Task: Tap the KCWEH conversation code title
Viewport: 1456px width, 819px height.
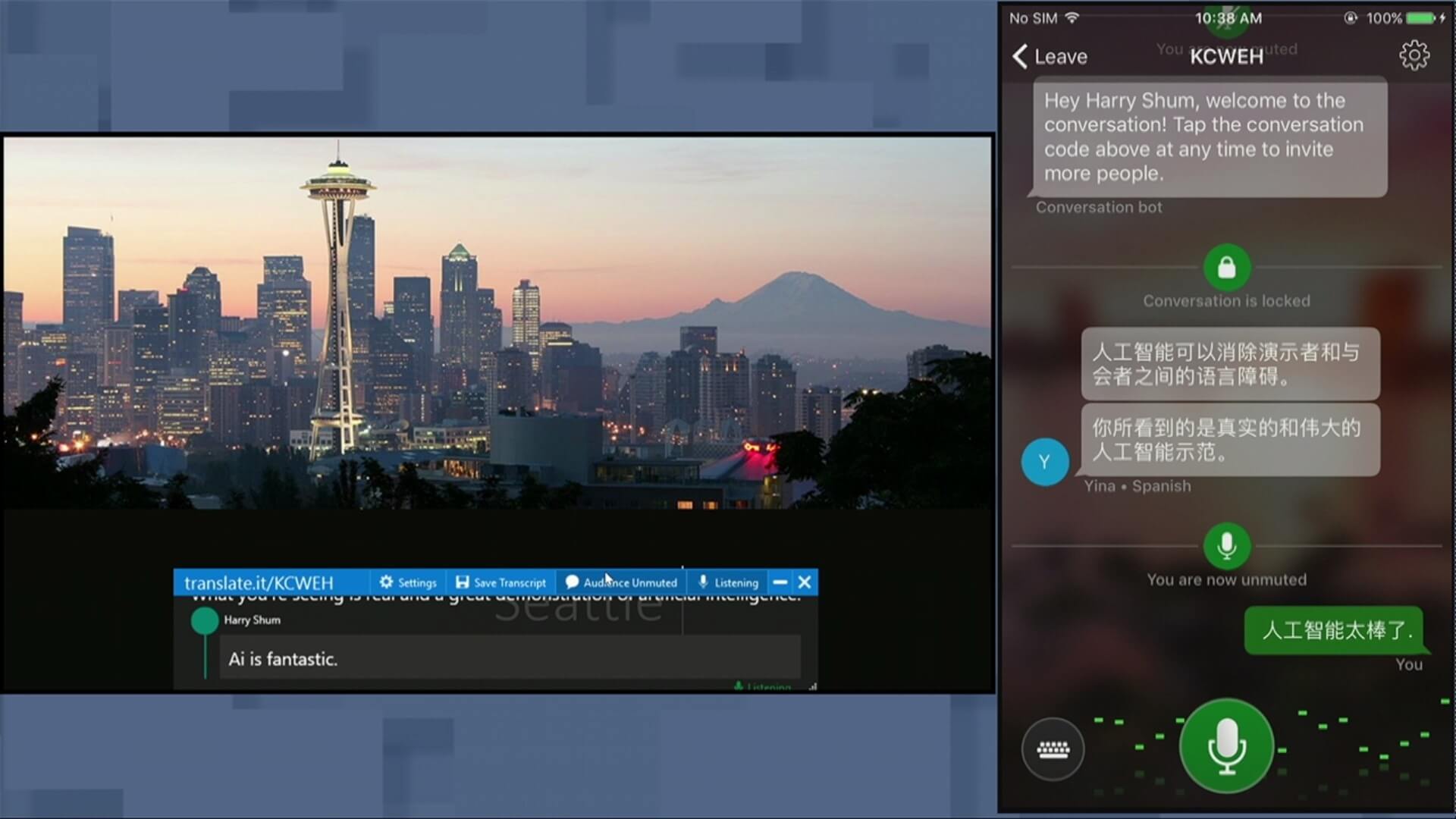Action: [x=1226, y=57]
